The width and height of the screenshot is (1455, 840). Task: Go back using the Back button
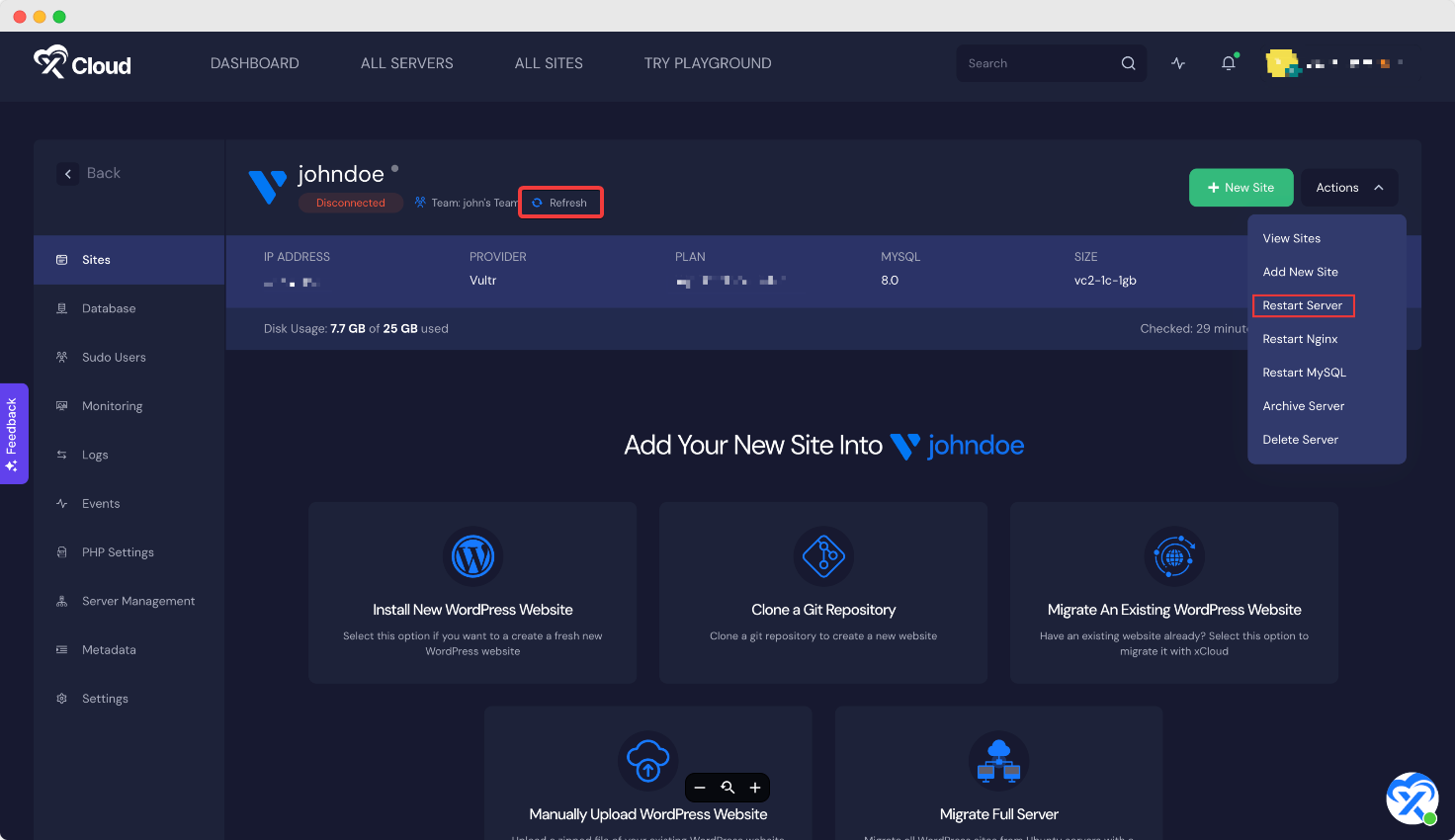point(89,174)
